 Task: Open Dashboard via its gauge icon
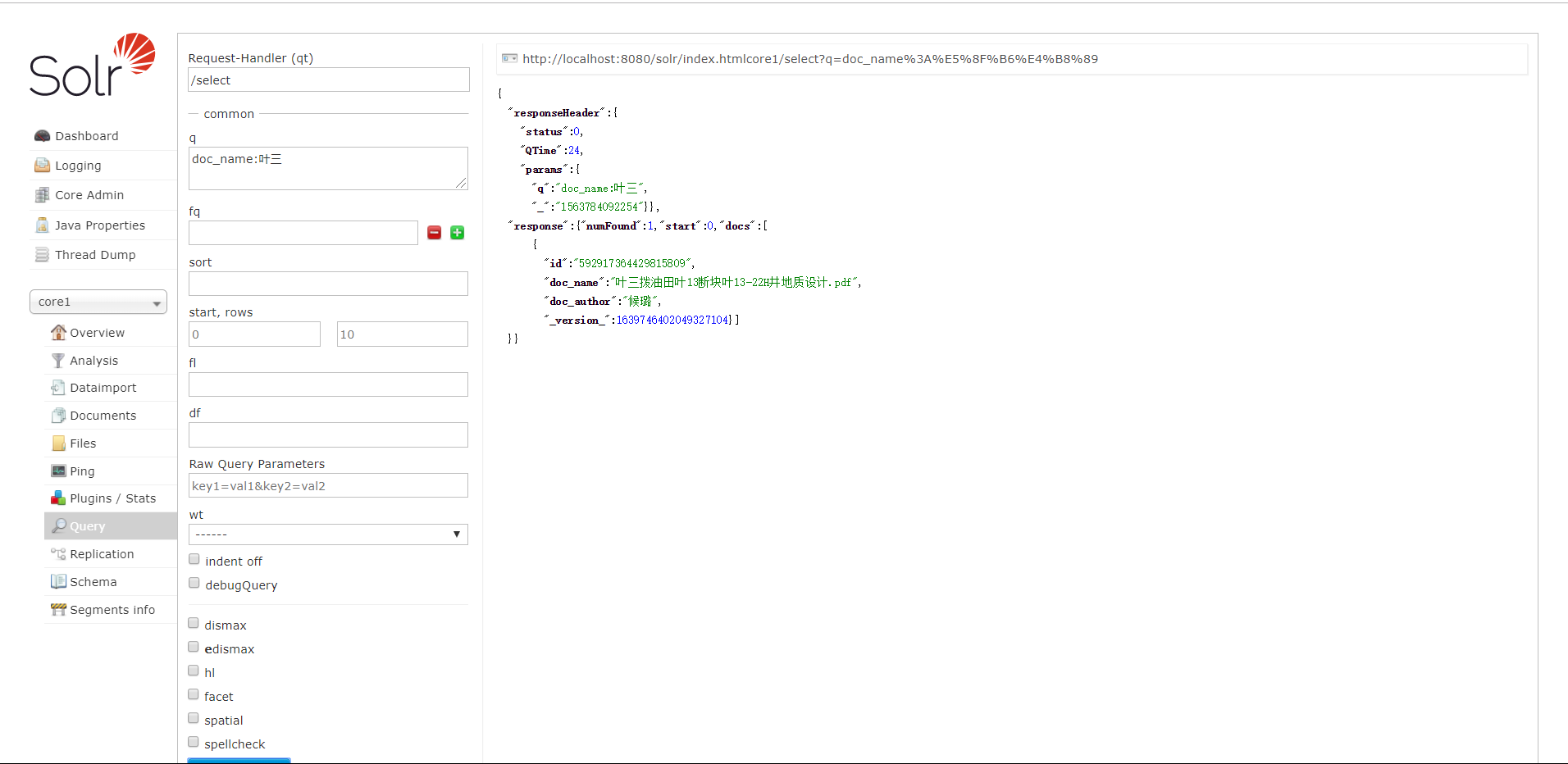tap(43, 136)
